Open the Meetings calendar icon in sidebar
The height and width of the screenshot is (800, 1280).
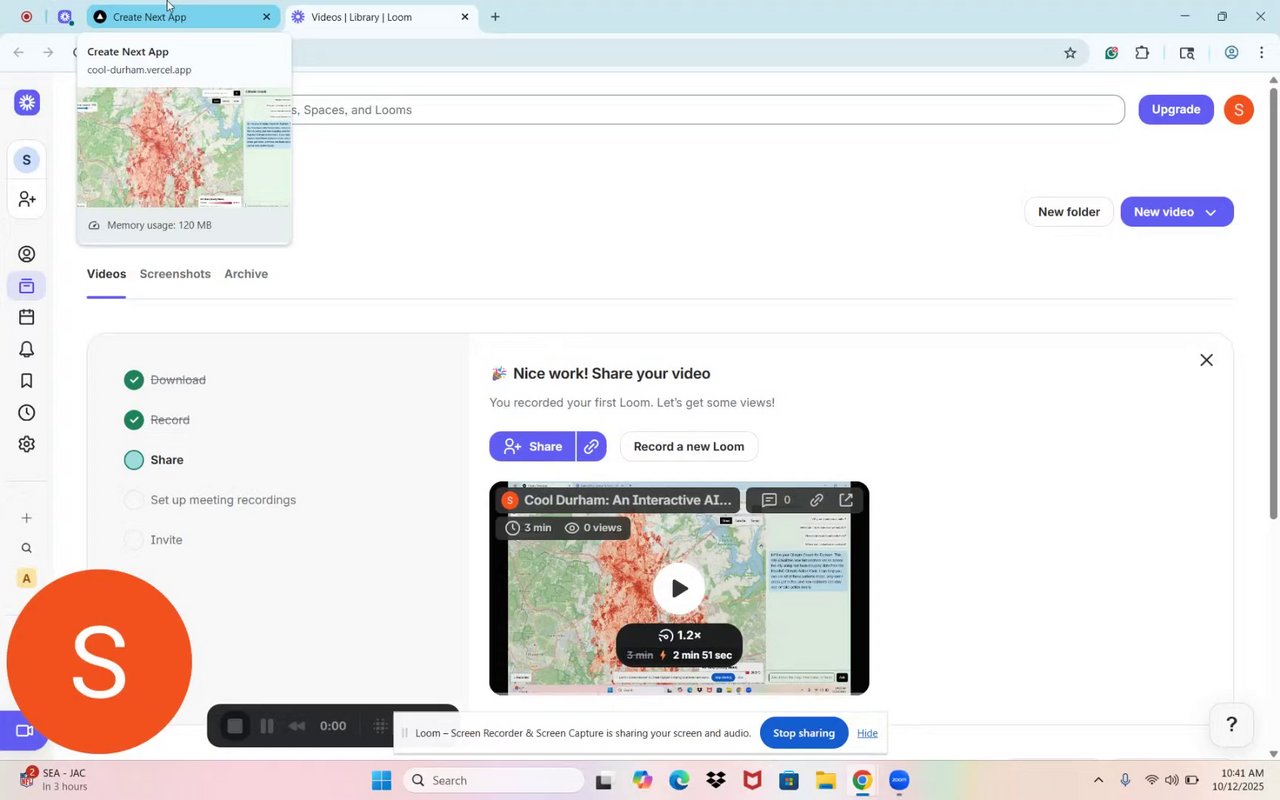tap(27, 317)
